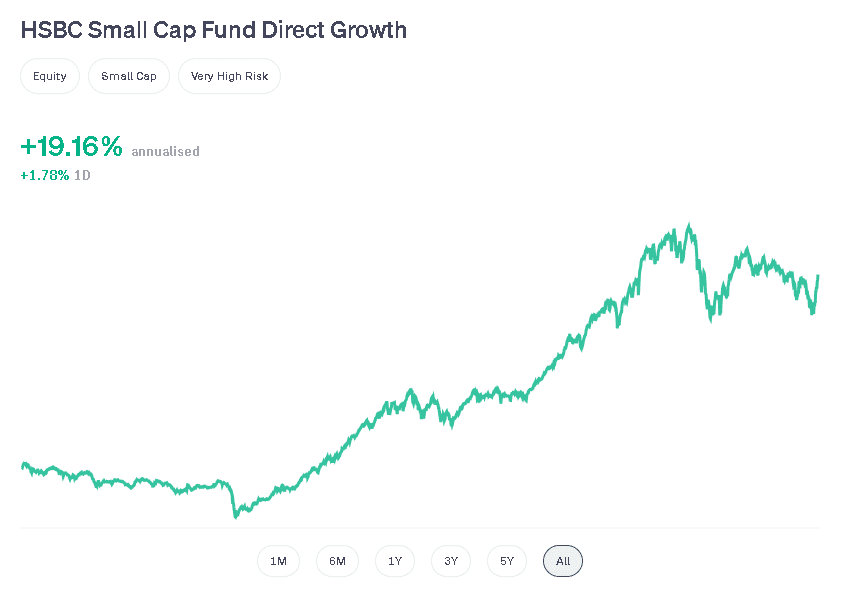Image resolution: width=844 pixels, height=594 pixels.
Task: Click the HSBC Small Cap Fund title
Action: click(x=213, y=30)
